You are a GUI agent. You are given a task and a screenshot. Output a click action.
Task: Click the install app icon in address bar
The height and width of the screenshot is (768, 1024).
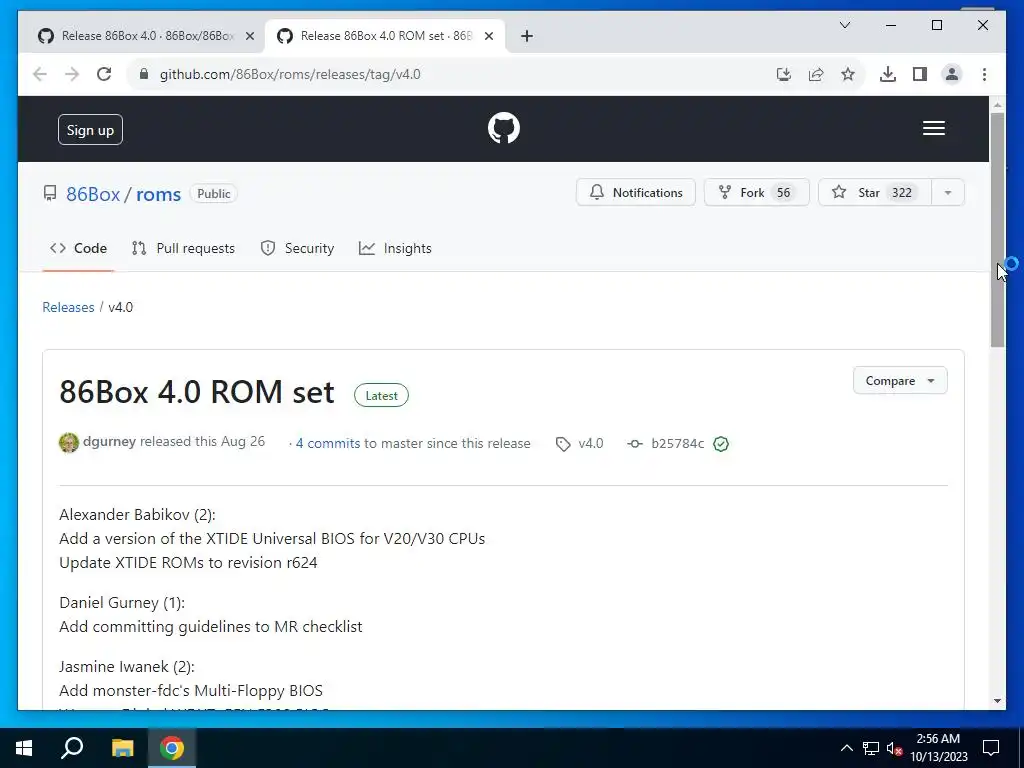point(784,74)
